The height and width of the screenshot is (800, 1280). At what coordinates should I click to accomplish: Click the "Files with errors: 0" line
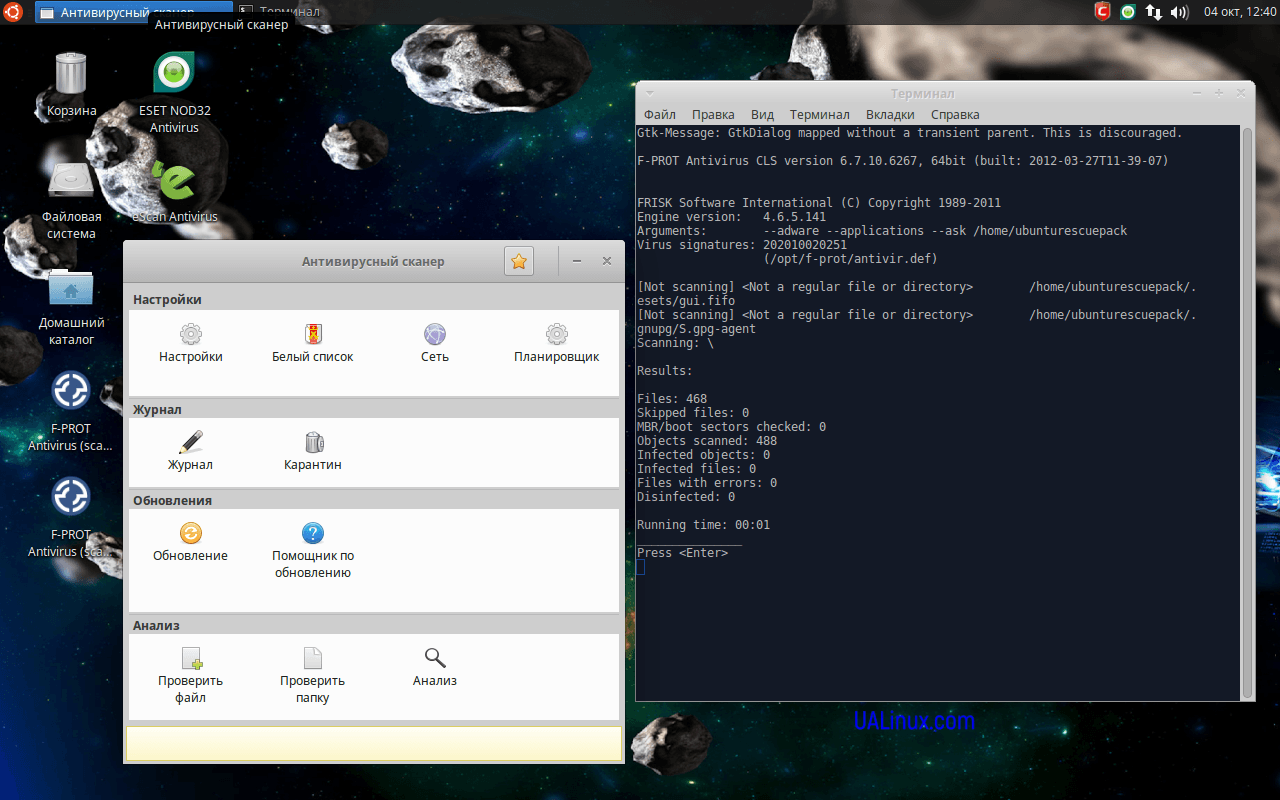pos(707,483)
